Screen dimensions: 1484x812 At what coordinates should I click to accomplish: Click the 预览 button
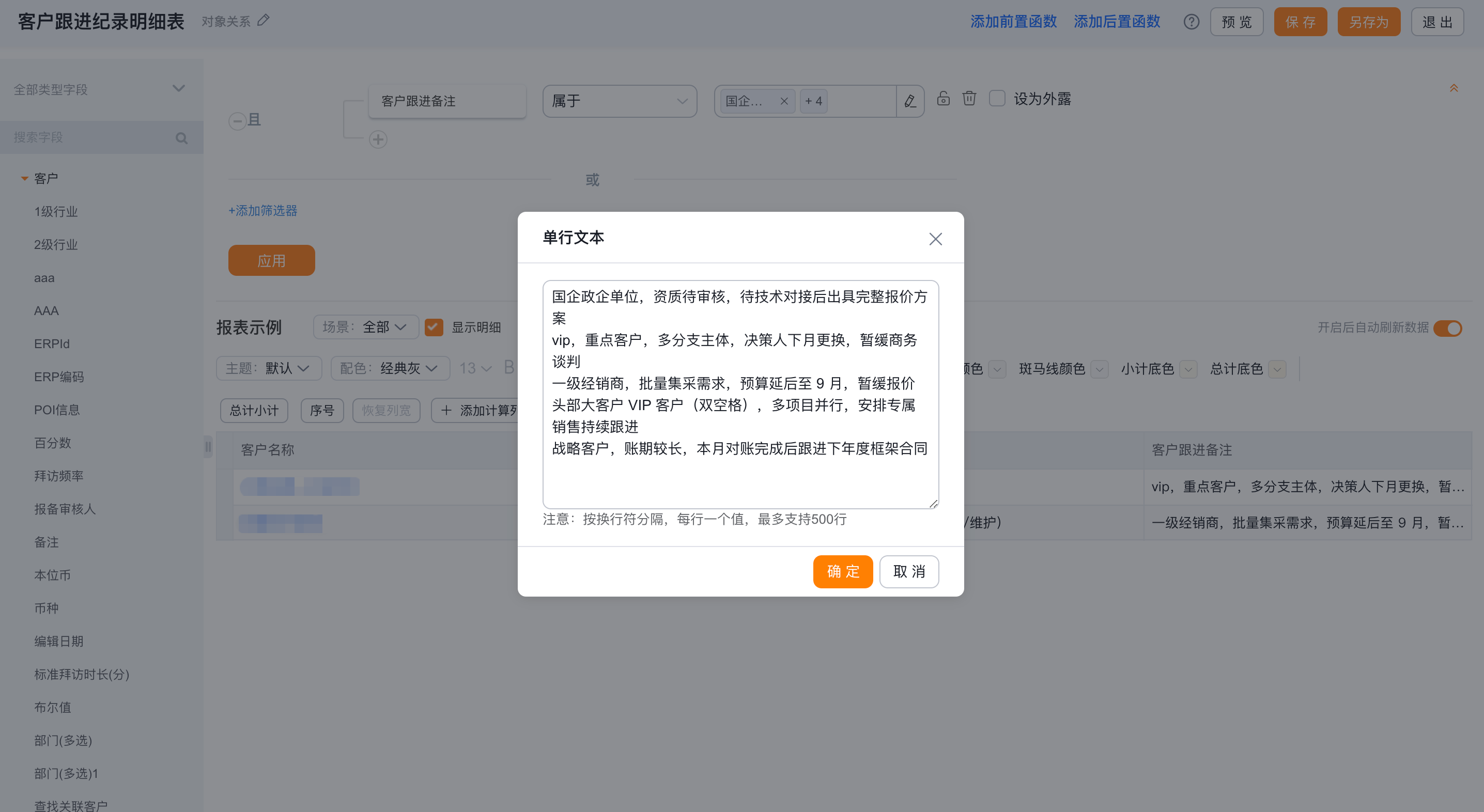pyautogui.click(x=1236, y=22)
